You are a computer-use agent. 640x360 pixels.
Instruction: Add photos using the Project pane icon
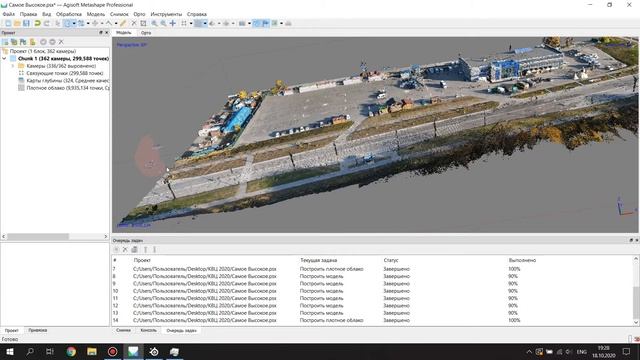click(14, 42)
